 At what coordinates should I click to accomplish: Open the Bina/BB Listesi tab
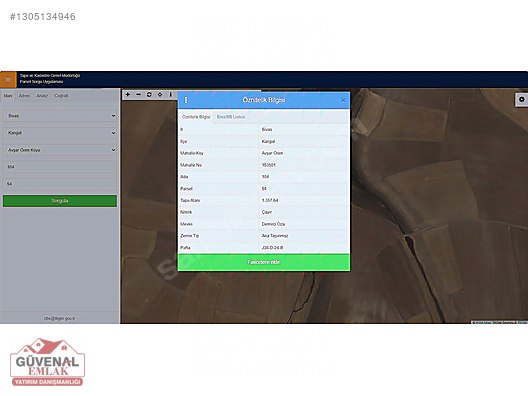coord(231,117)
